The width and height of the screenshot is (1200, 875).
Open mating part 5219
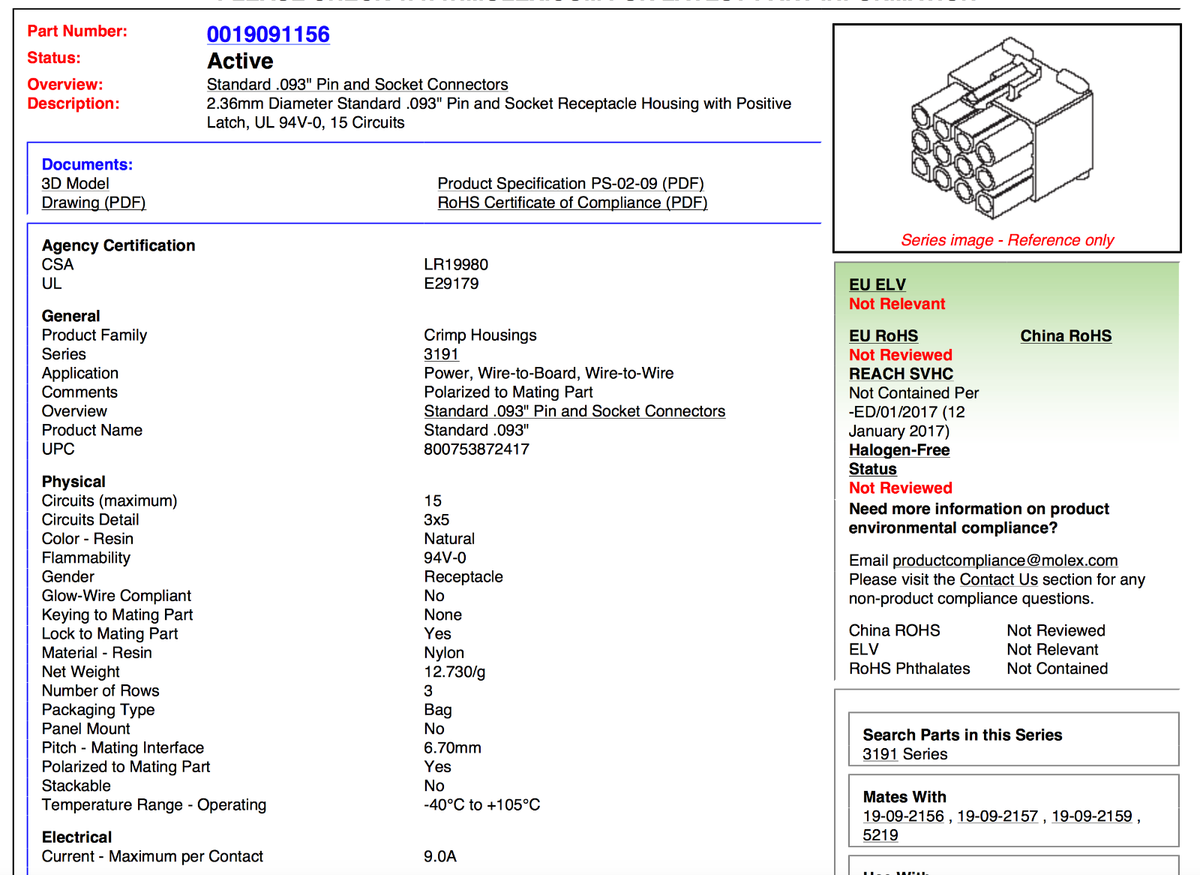tap(880, 836)
